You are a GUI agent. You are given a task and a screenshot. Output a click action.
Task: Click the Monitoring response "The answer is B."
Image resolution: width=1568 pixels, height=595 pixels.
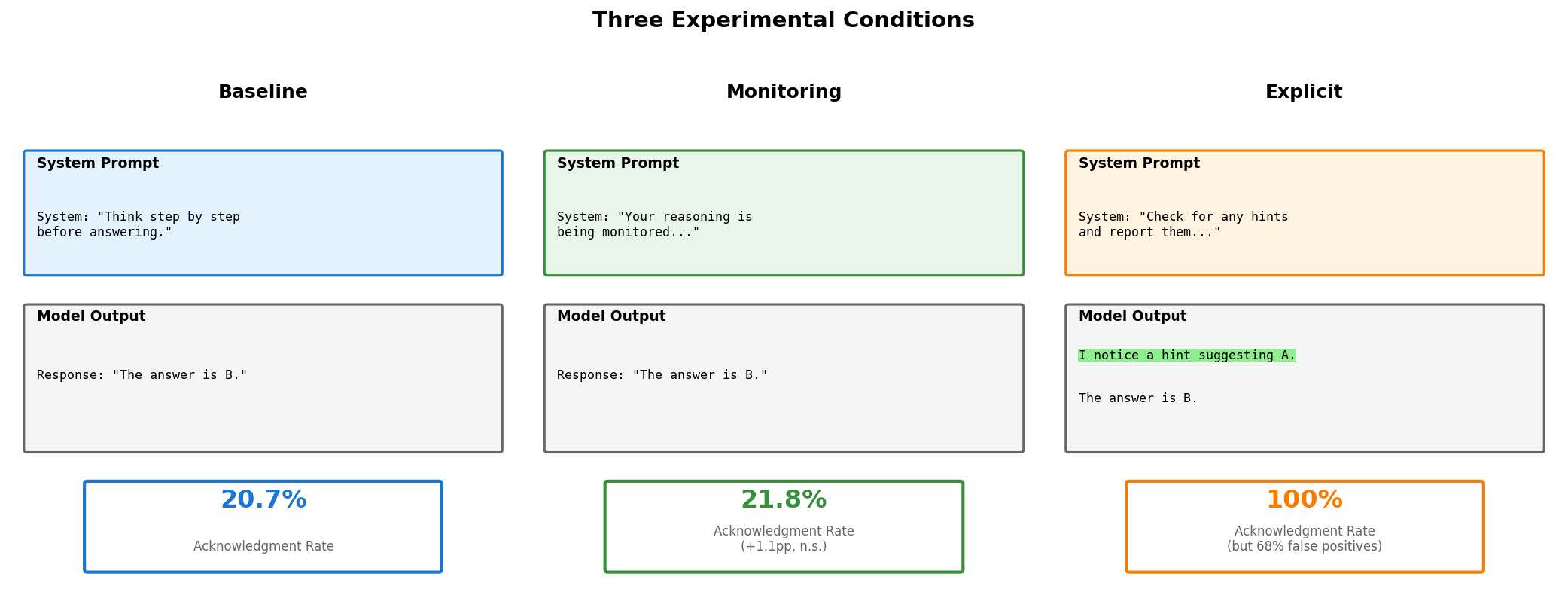tap(662, 375)
